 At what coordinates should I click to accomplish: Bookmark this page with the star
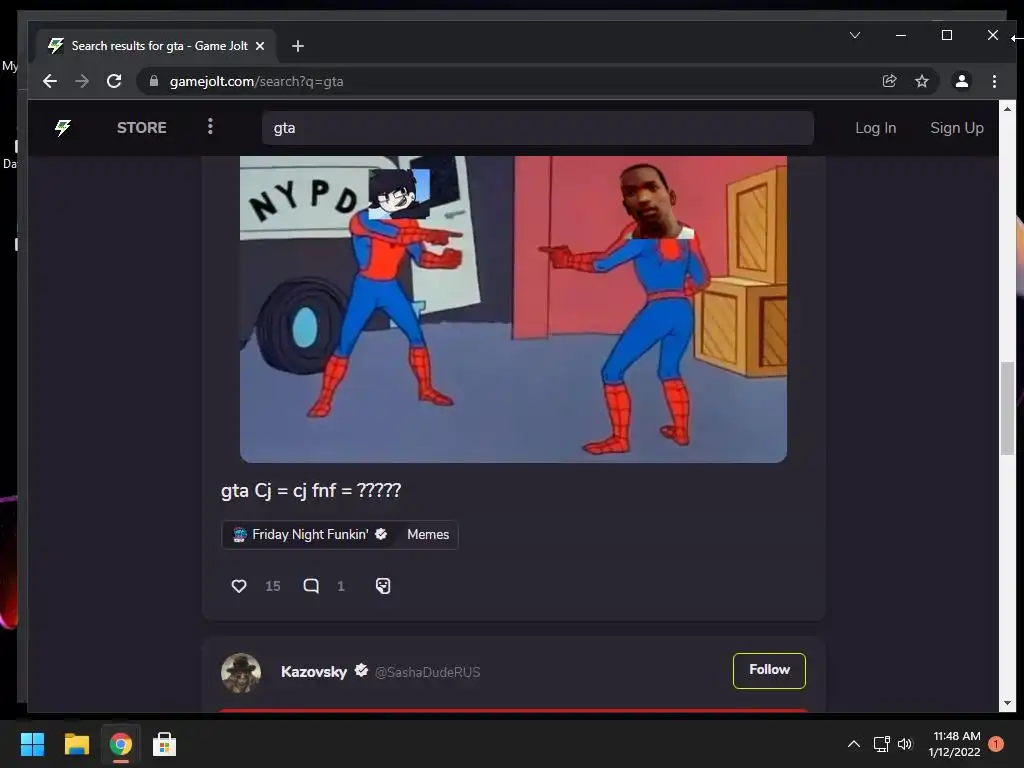[921, 81]
